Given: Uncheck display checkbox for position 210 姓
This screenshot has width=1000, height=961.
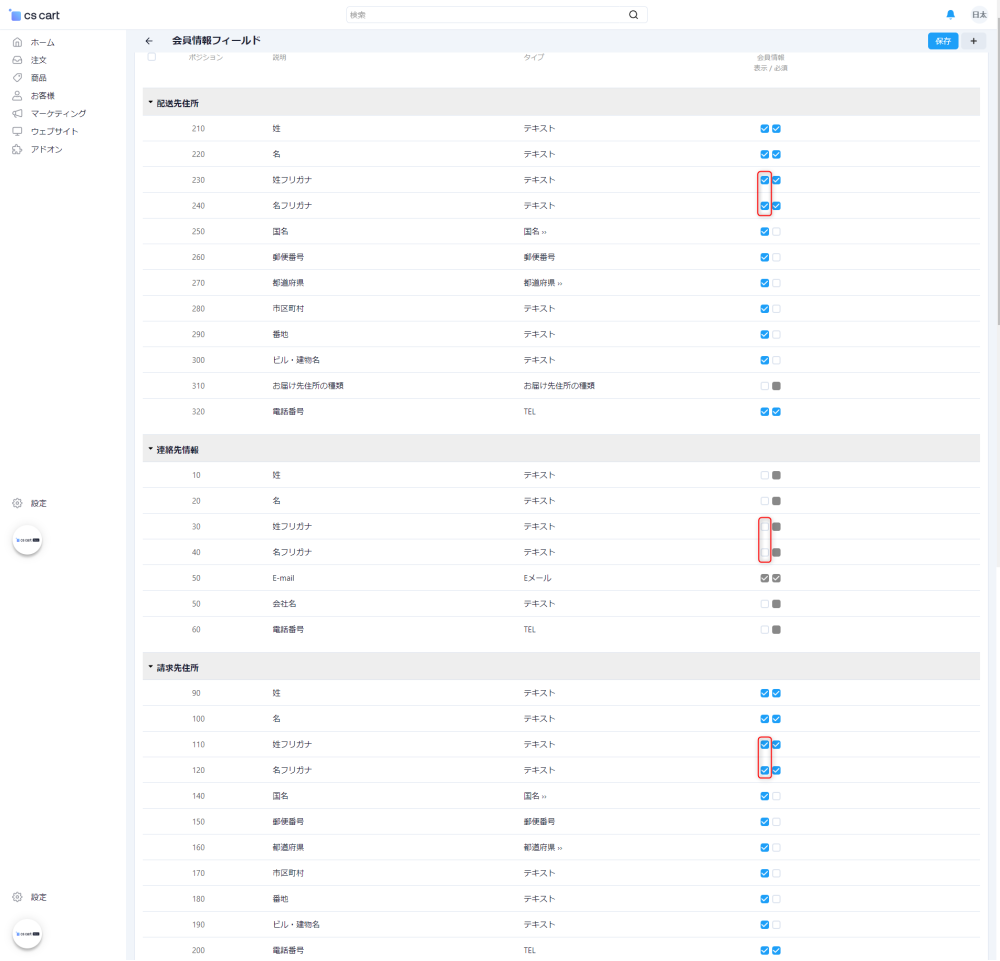Looking at the screenshot, I should coord(765,129).
